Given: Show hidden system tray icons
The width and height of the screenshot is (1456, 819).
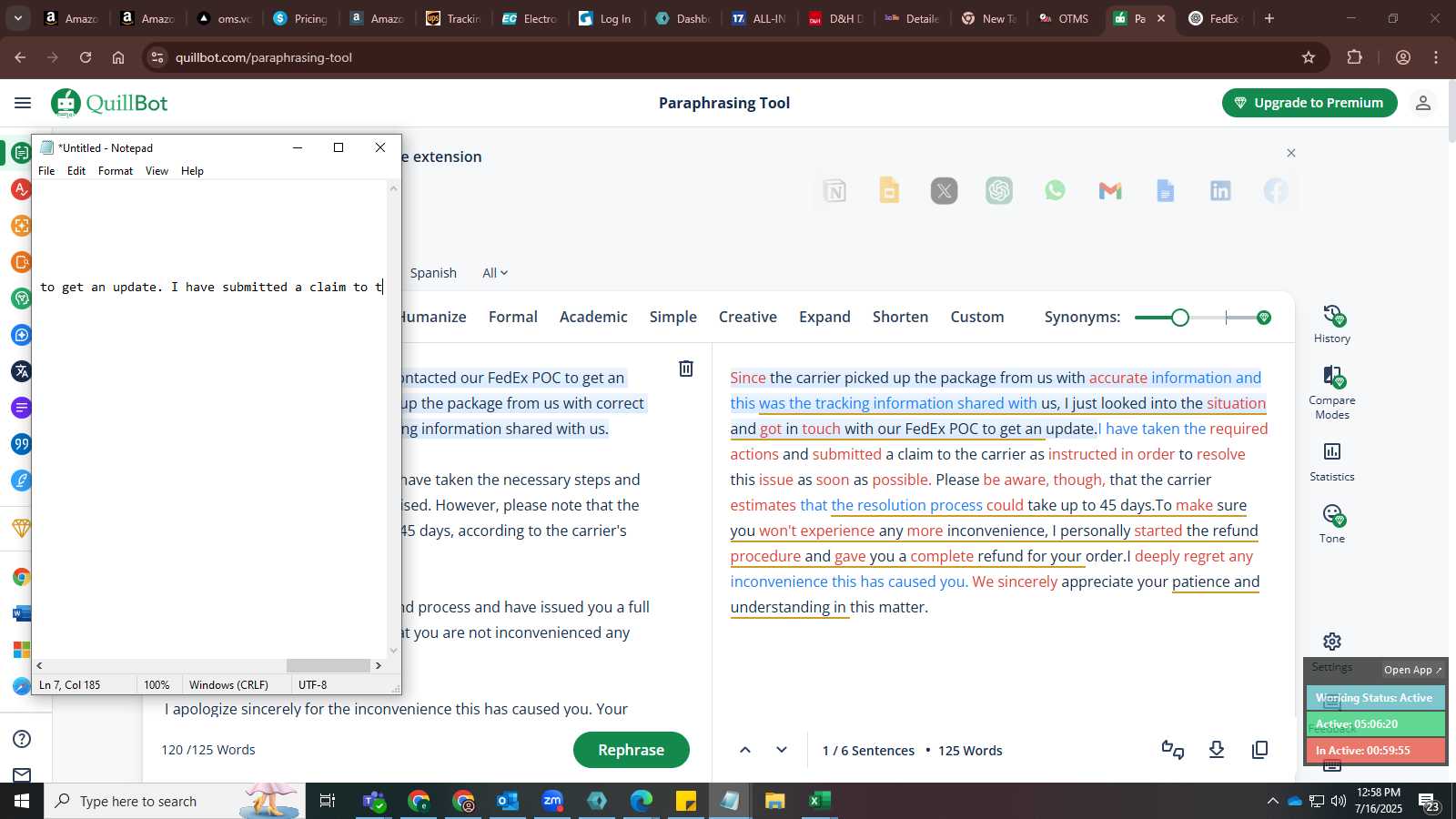Looking at the screenshot, I should pos(1272,801).
